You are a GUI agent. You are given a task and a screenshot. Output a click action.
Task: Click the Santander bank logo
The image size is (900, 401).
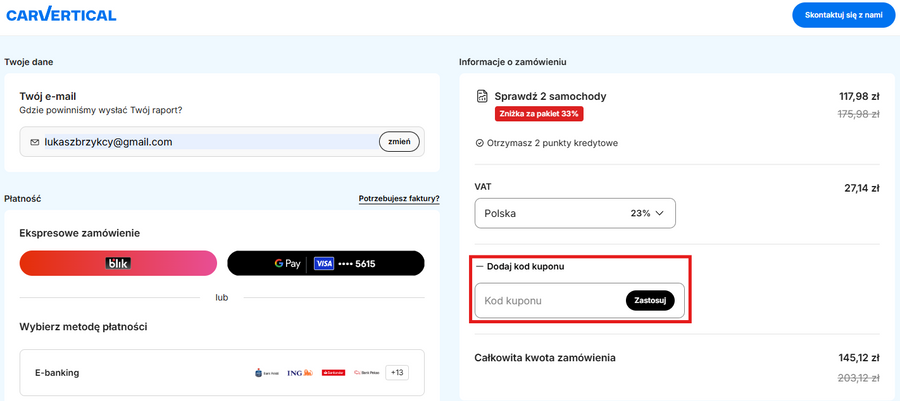[x=333, y=373]
